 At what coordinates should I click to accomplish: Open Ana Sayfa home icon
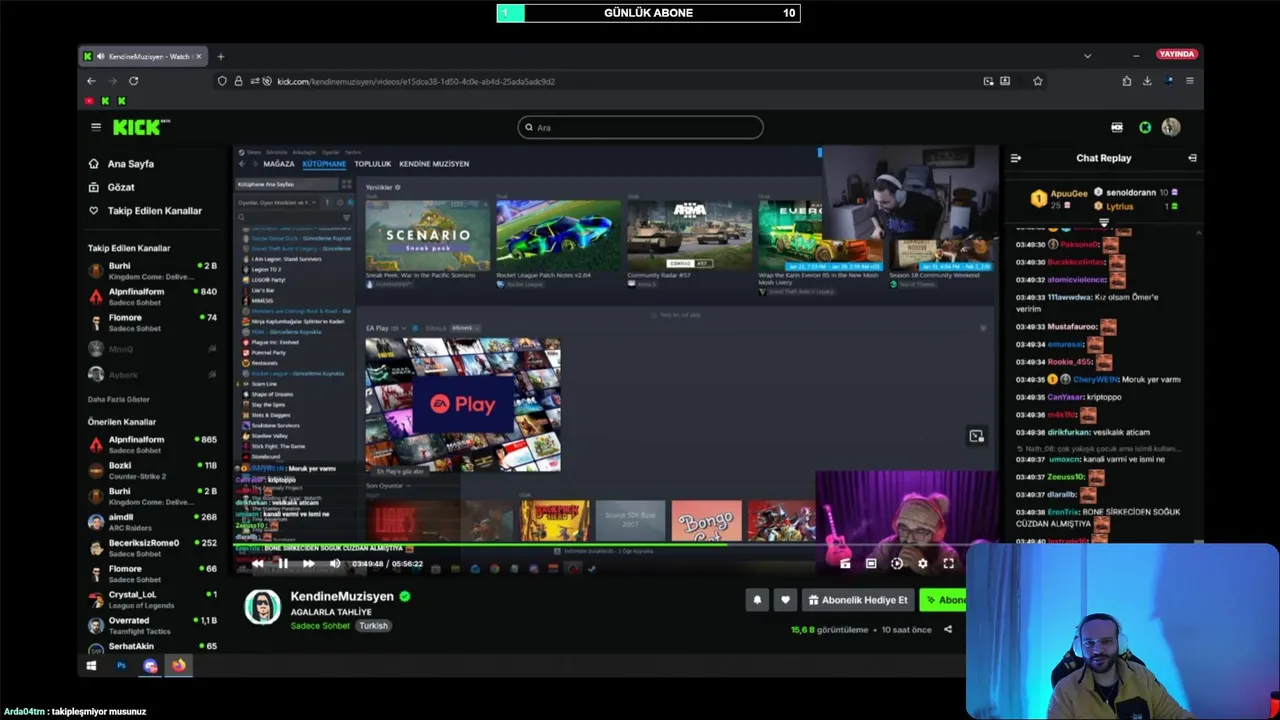tap(94, 163)
